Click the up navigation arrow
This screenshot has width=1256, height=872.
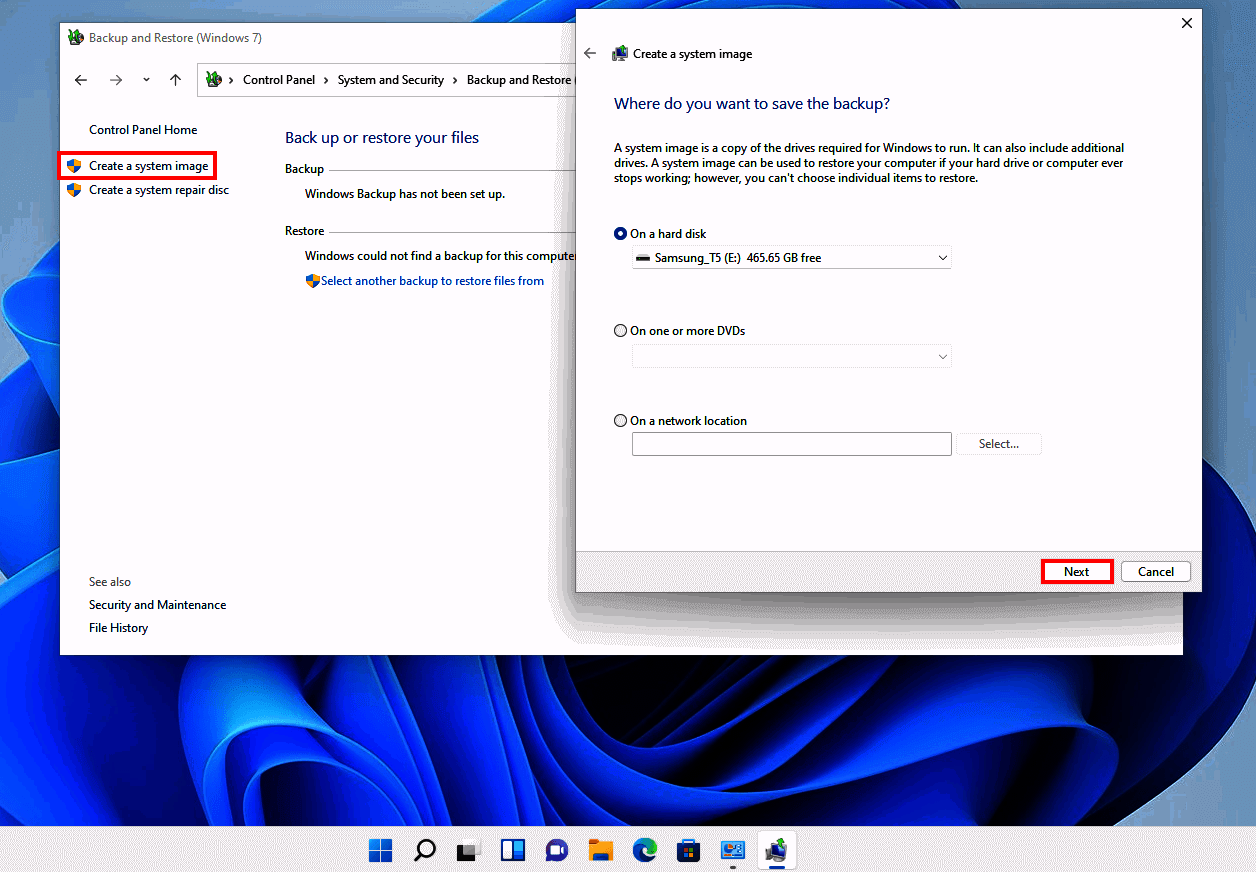(x=173, y=79)
